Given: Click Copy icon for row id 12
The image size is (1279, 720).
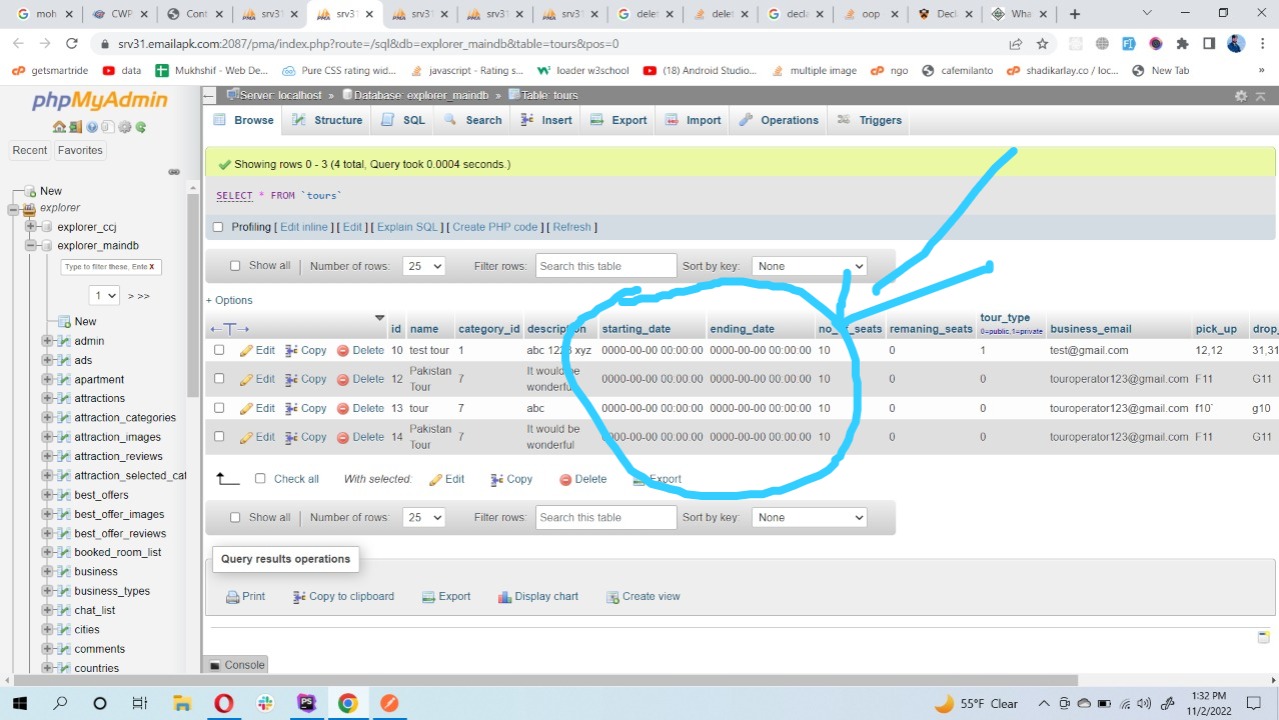Looking at the screenshot, I should coord(291,379).
